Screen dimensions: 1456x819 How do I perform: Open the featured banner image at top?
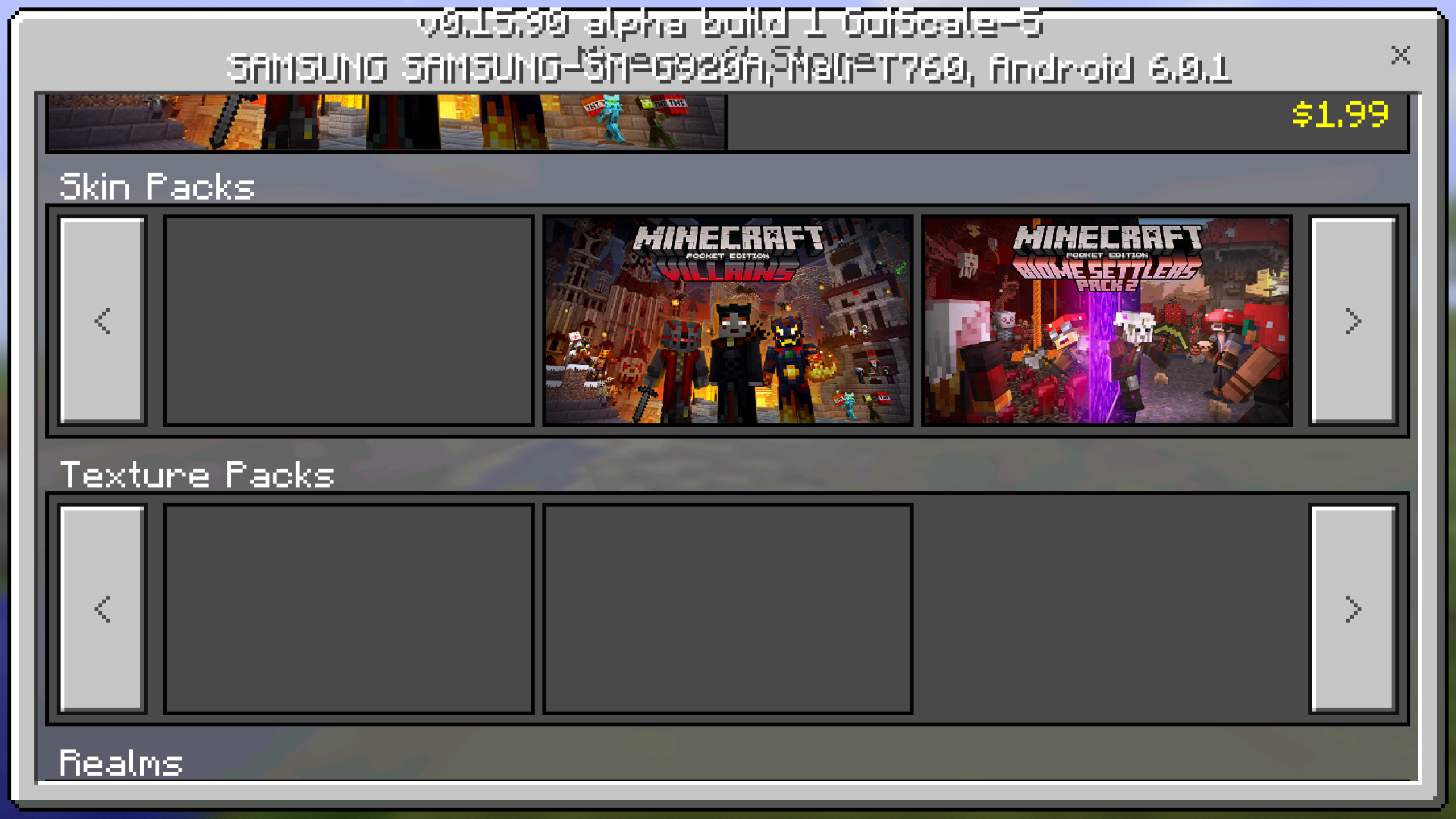coord(387,122)
